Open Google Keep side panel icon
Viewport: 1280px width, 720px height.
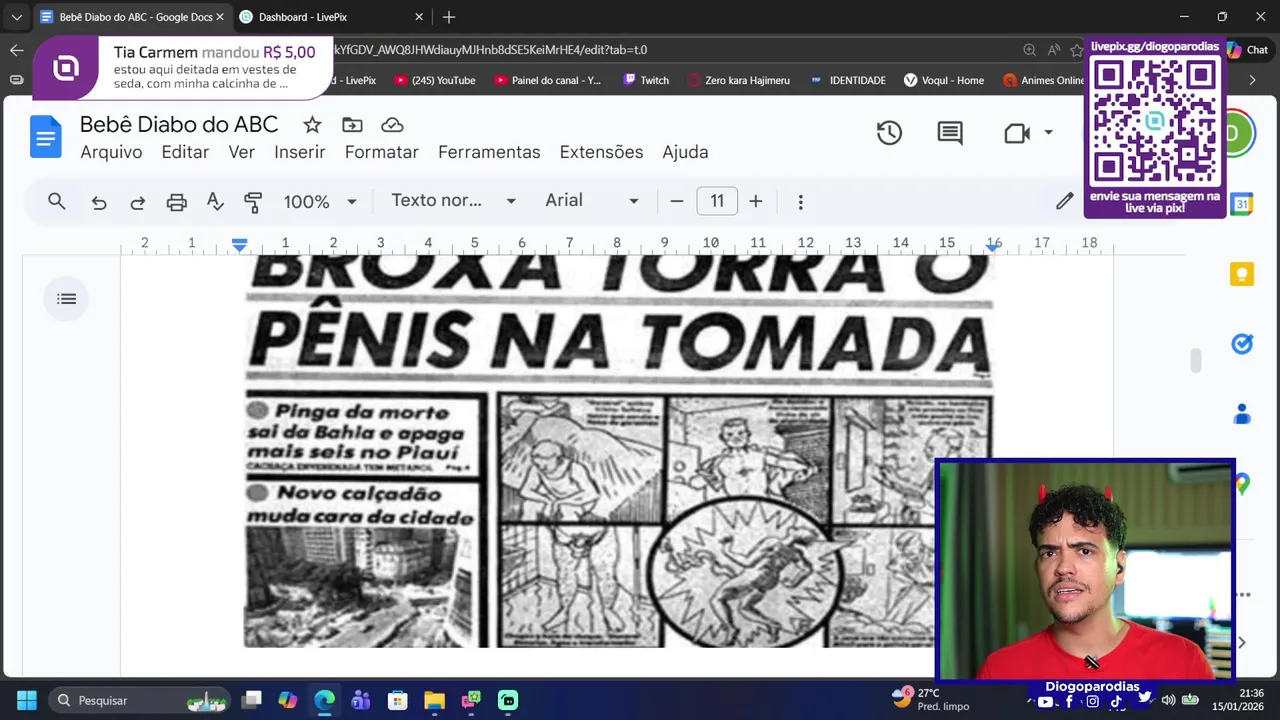[x=1242, y=274]
